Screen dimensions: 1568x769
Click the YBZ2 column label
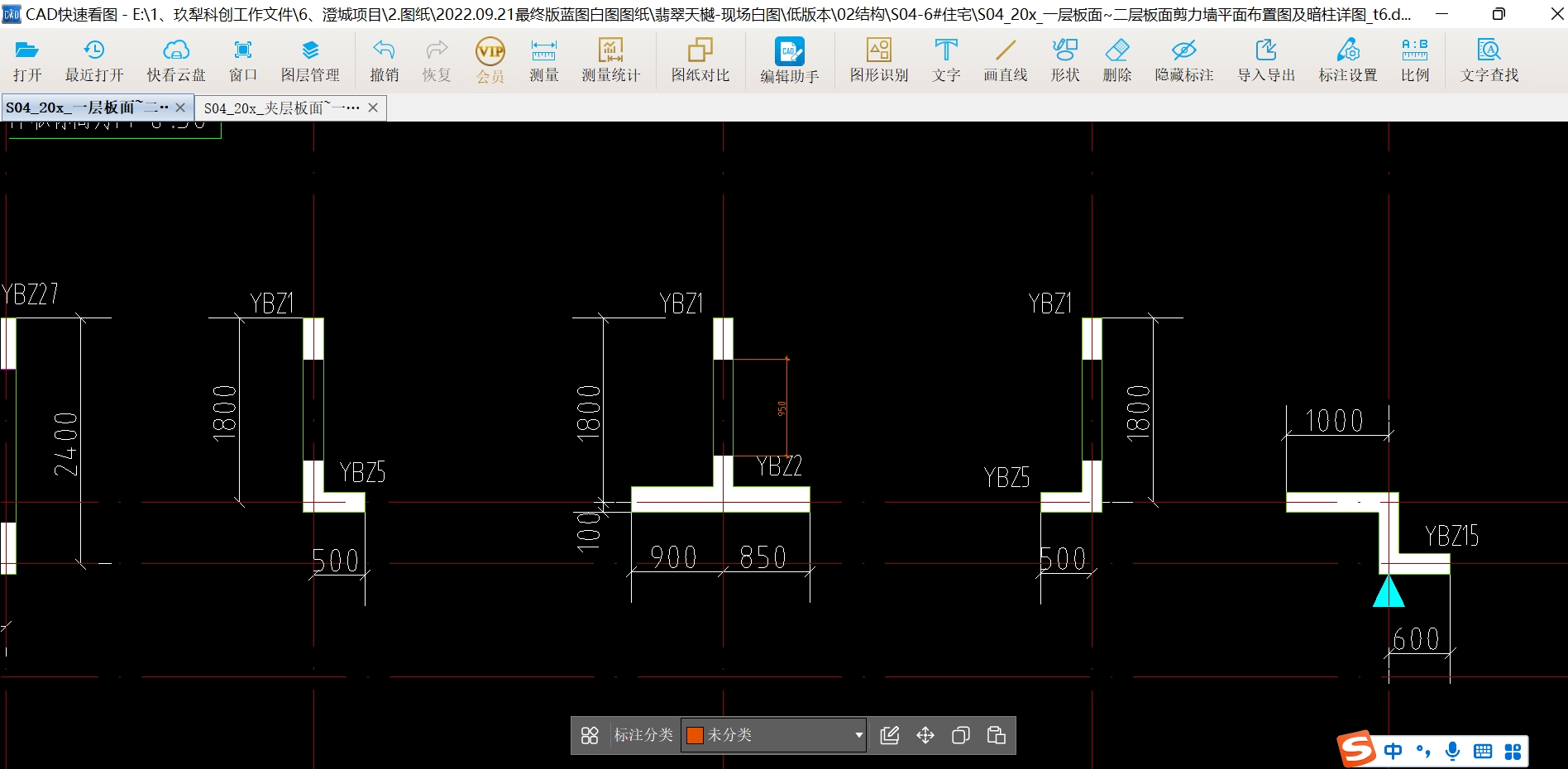[x=779, y=466]
